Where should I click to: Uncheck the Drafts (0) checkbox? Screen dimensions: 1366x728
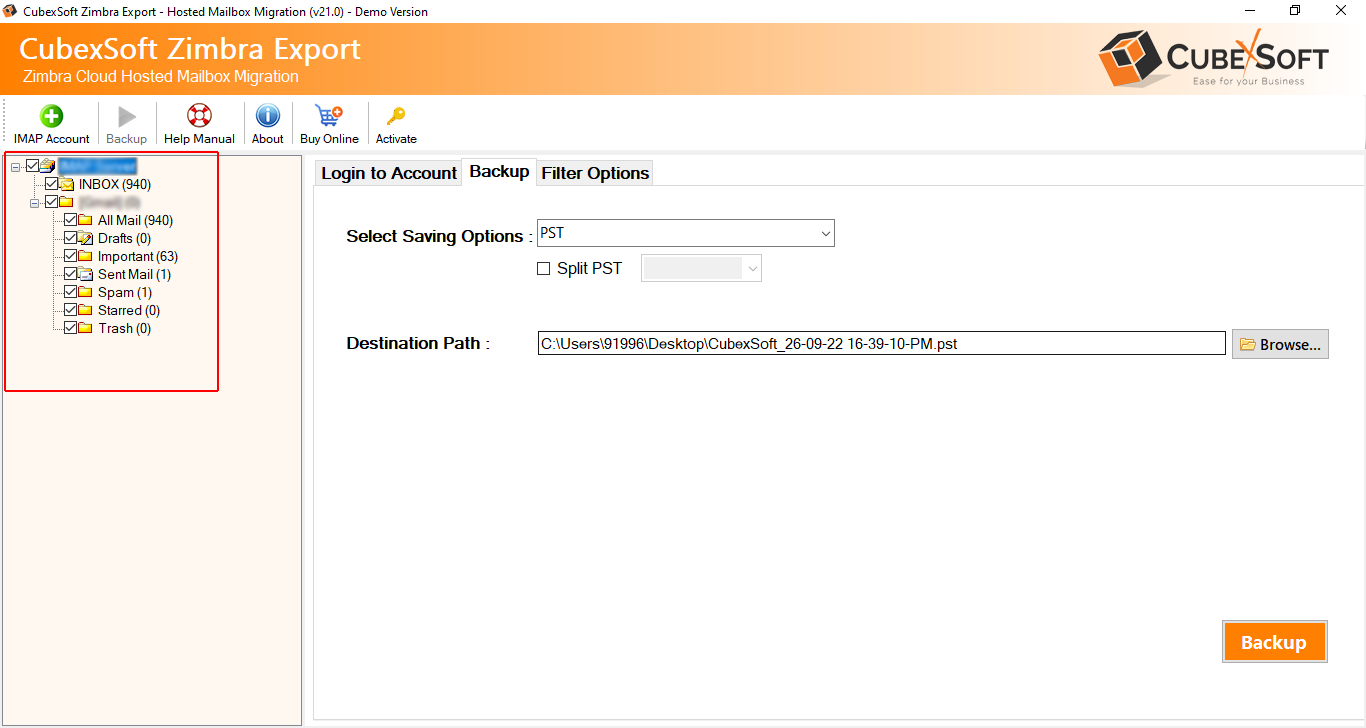71,238
